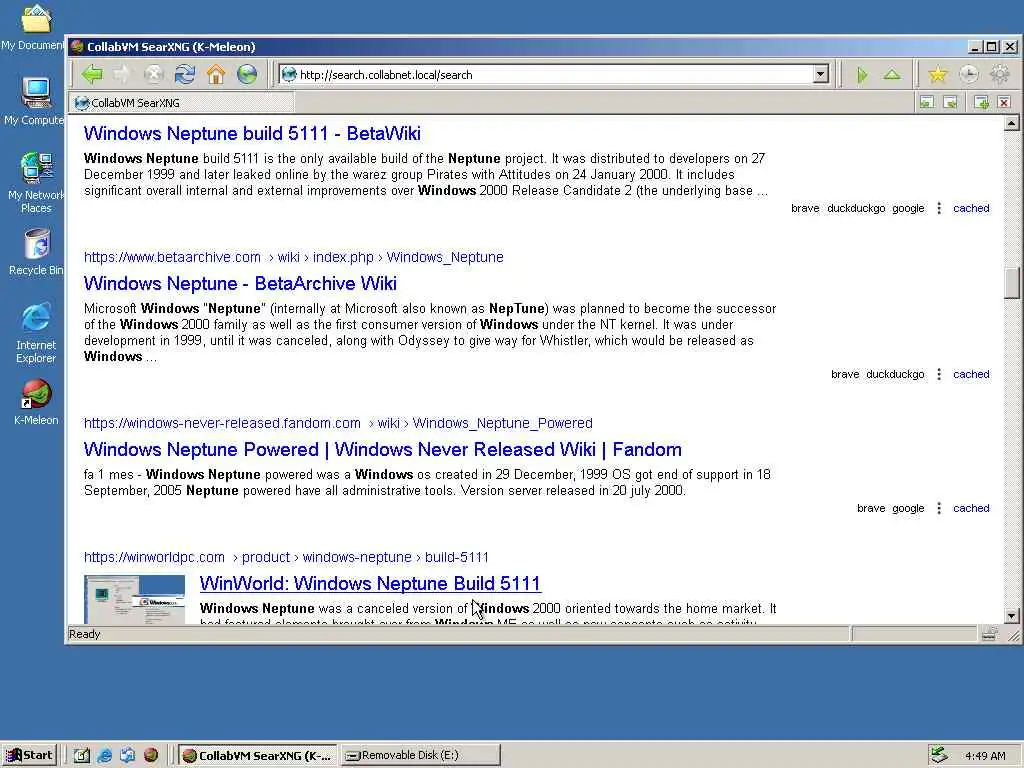The image size is (1024, 768).
Task: Open the My Computer desktop icon
Action: [x=35, y=101]
